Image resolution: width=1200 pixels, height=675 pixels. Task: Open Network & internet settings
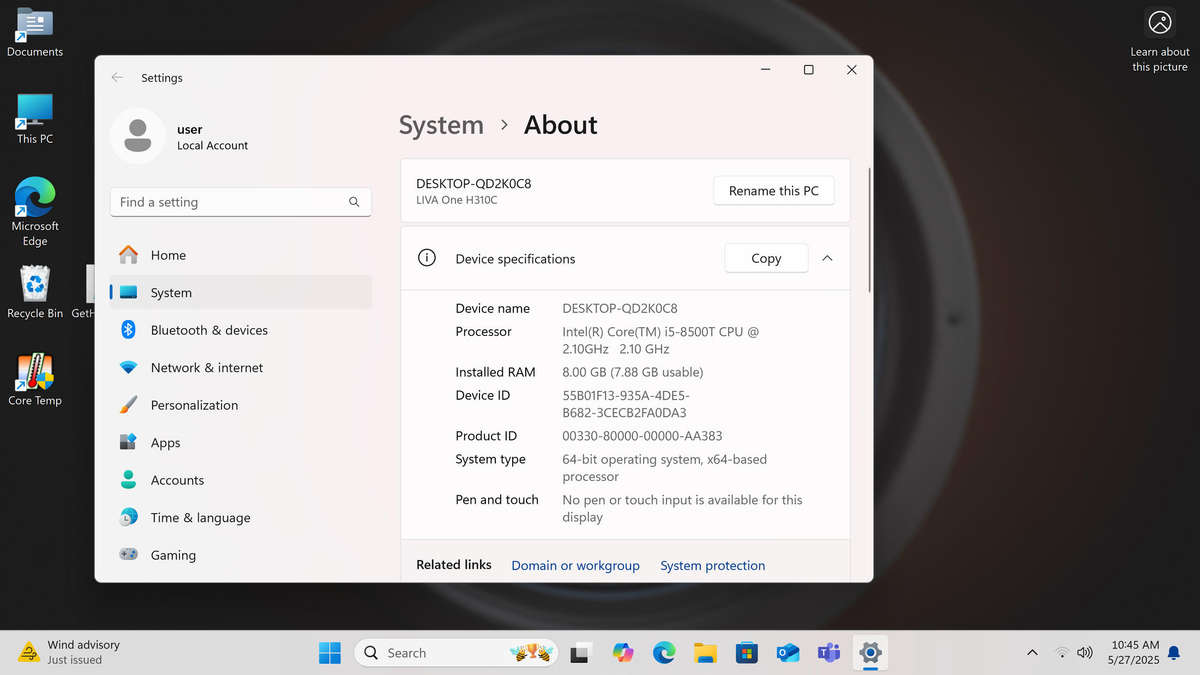pyautogui.click(x=206, y=368)
